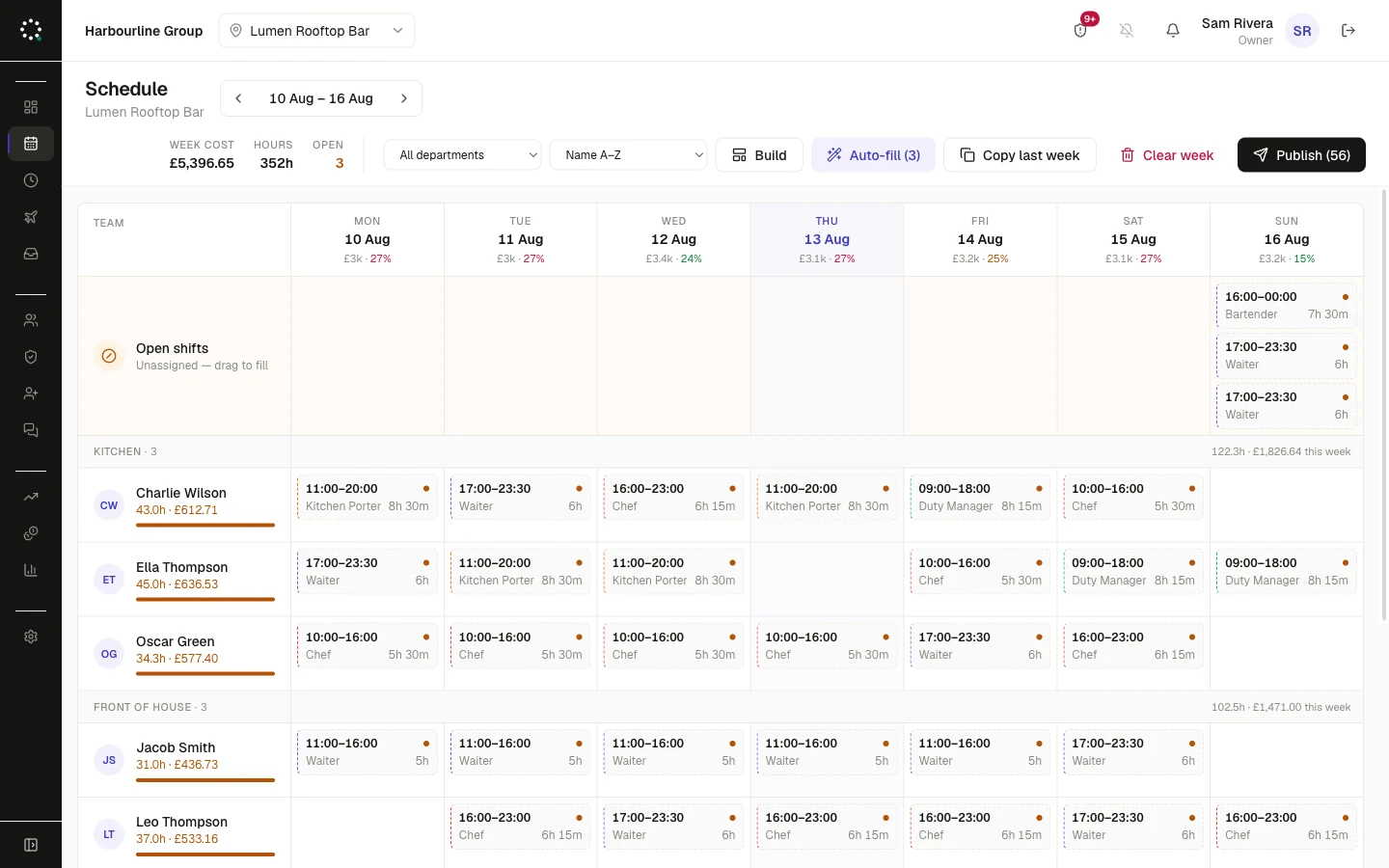Open the chat bubbles icon in the sidebar

click(31, 430)
